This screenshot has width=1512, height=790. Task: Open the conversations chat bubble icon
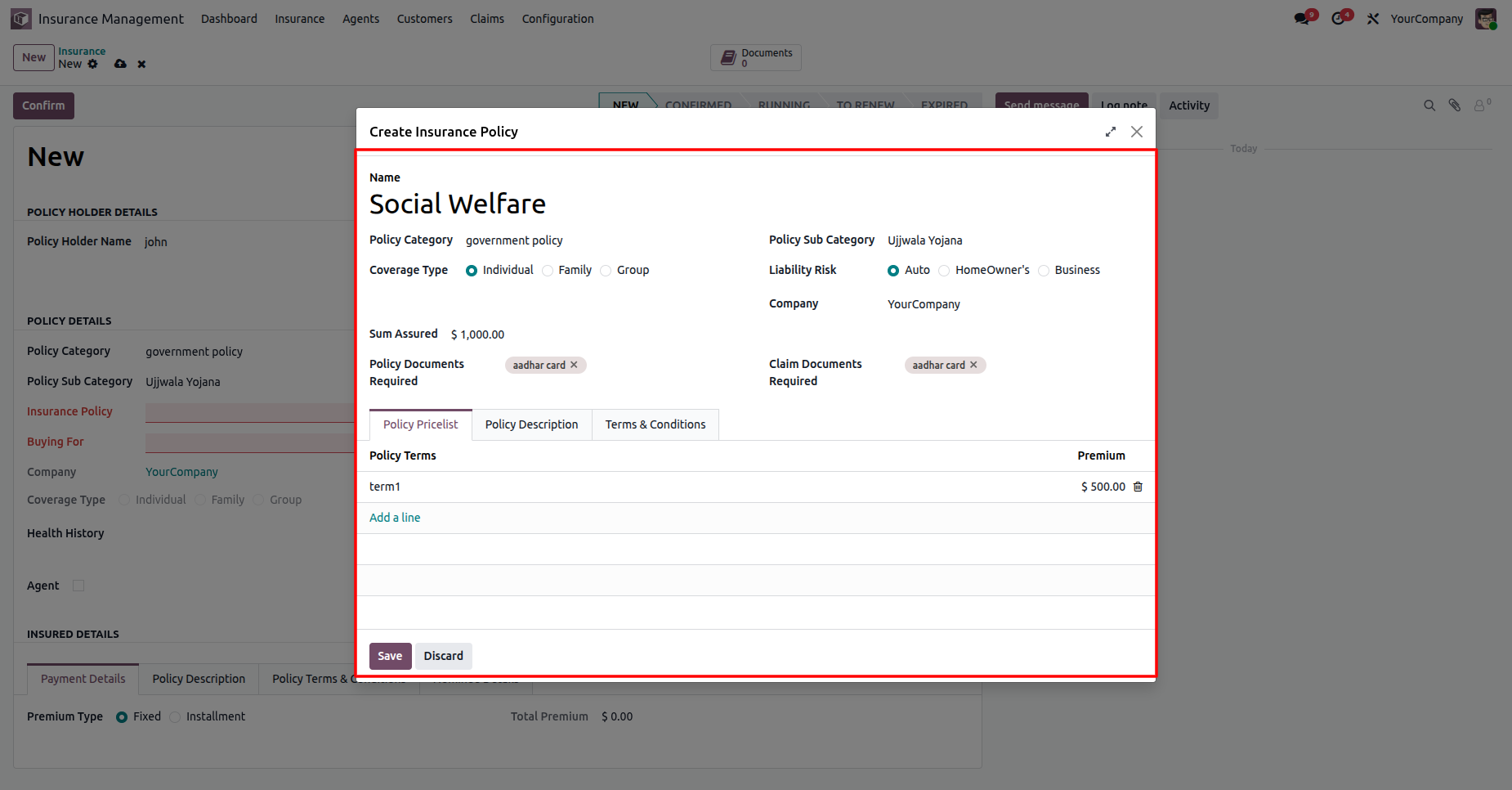[x=1302, y=19]
